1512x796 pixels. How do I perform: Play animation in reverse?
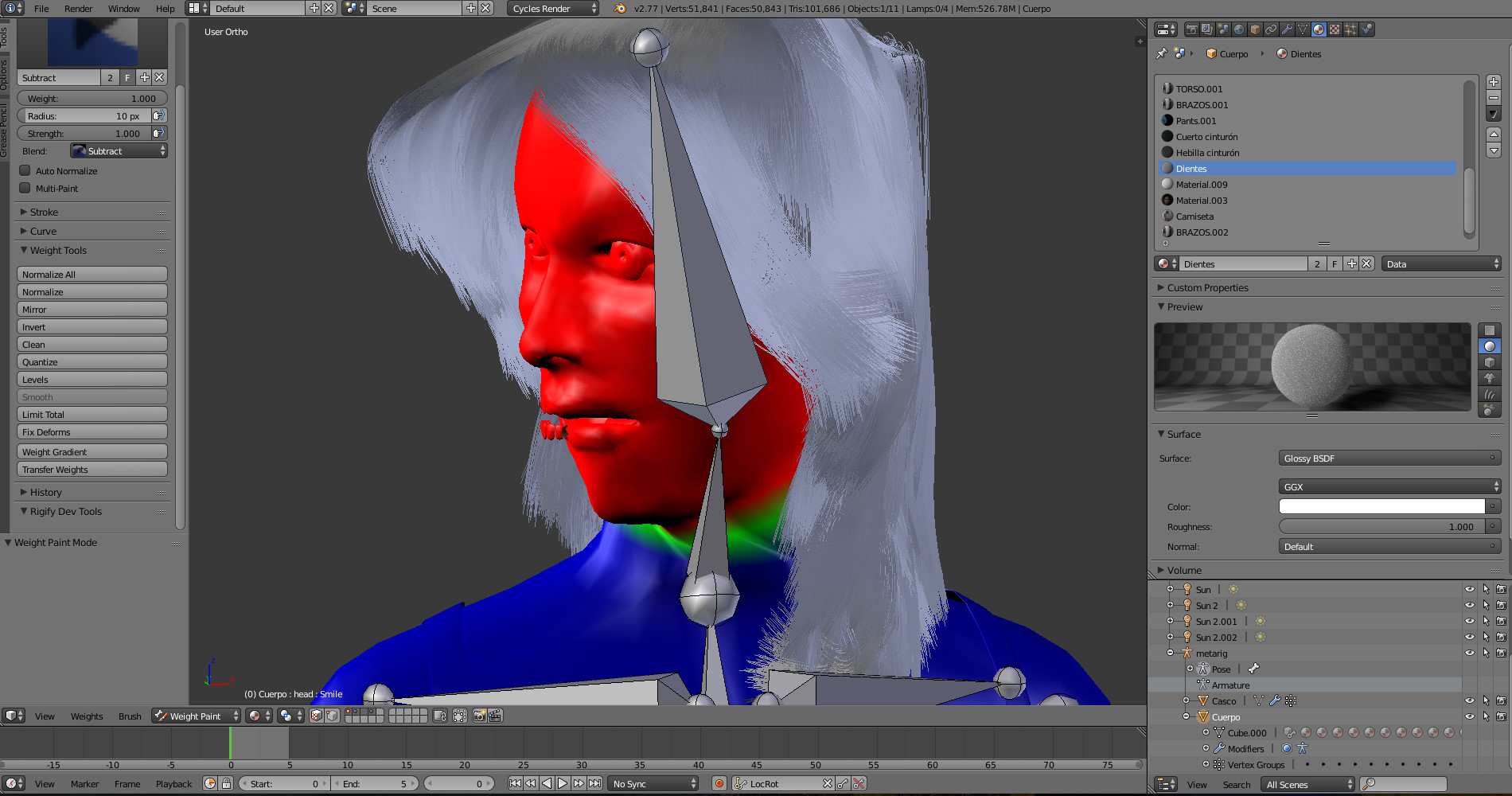(x=547, y=783)
